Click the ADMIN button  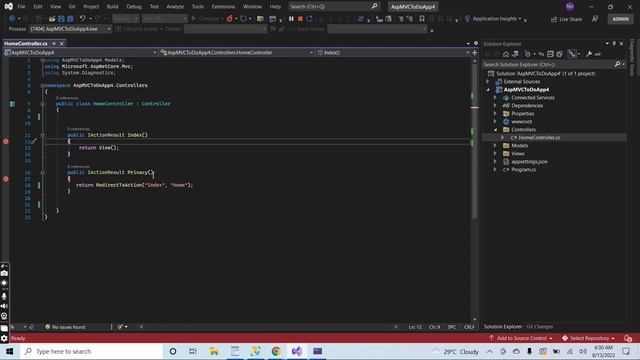(x=620, y=19)
